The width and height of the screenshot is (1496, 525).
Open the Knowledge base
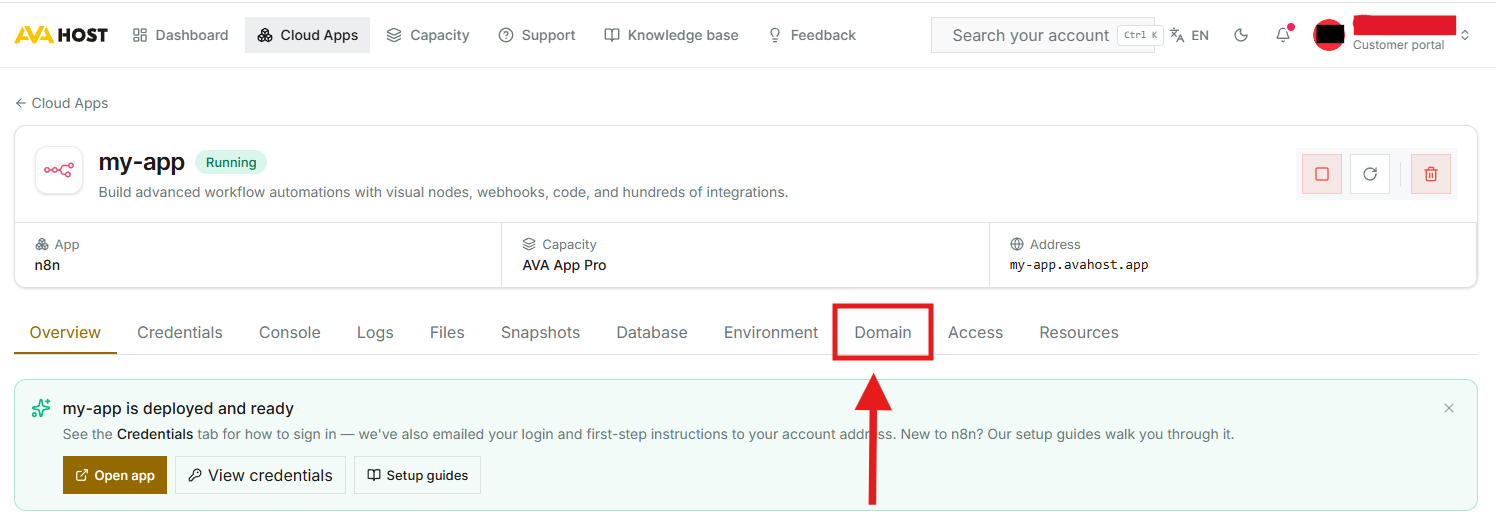click(x=671, y=35)
